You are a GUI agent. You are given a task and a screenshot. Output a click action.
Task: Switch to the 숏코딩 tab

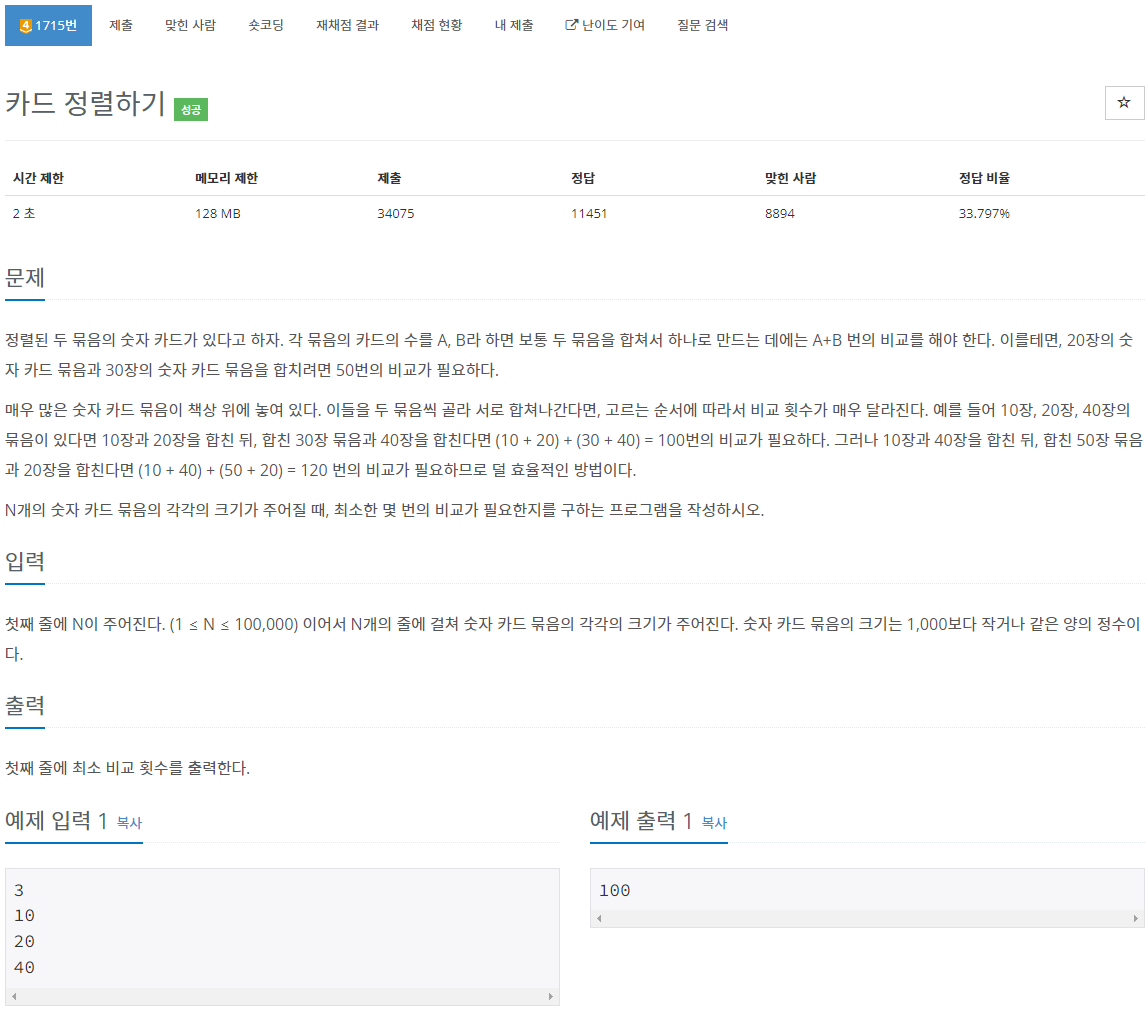pos(266,26)
